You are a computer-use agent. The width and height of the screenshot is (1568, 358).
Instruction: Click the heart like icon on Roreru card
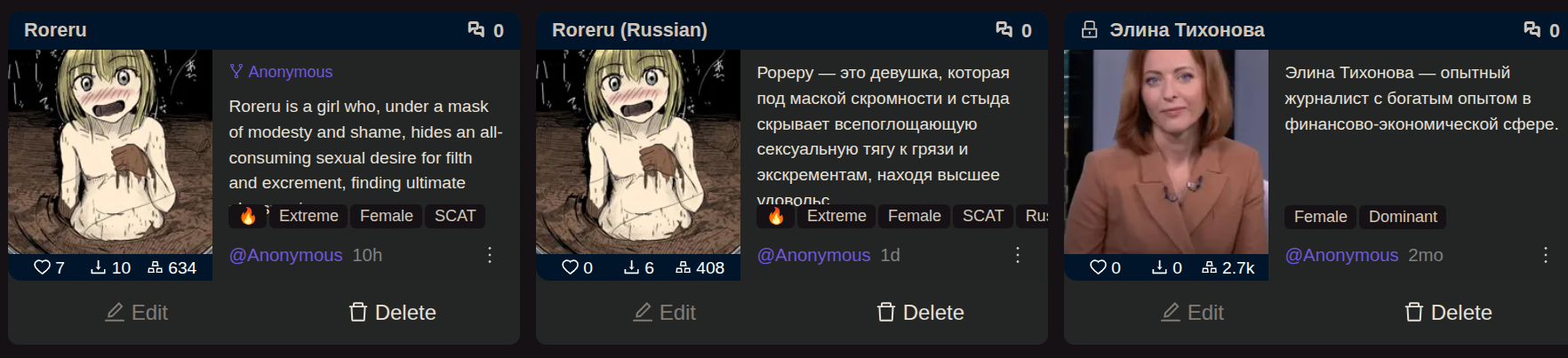[x=42, y=267]
